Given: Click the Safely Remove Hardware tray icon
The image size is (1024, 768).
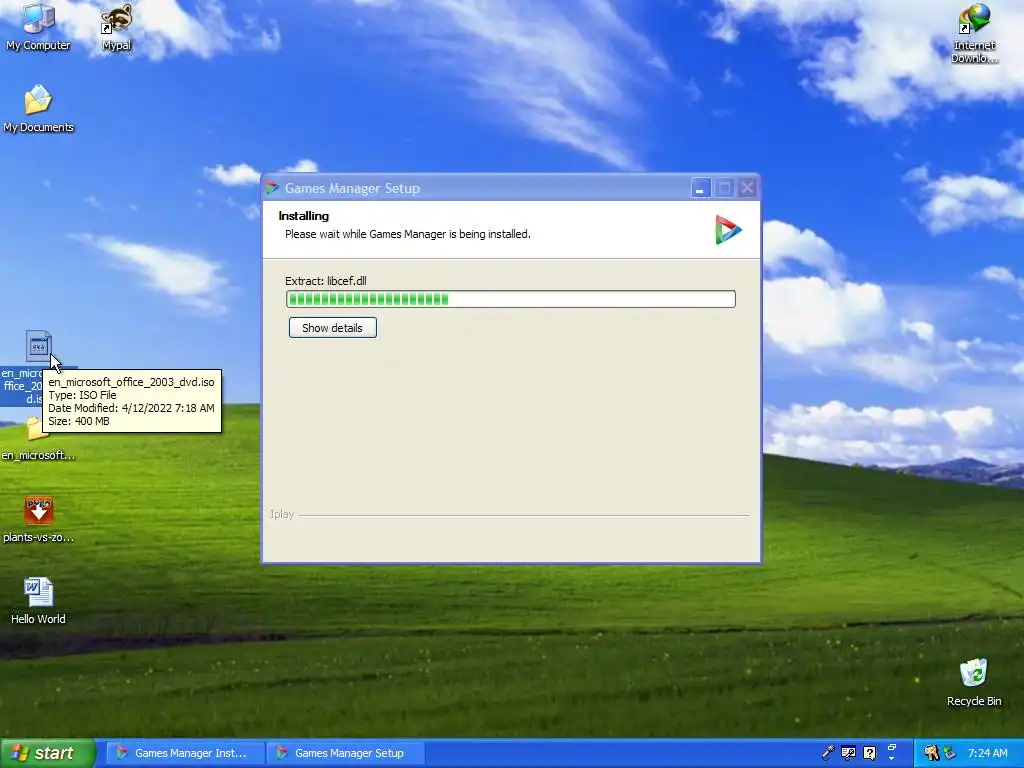Looking at the screenshot, I should tap(950, 753).
